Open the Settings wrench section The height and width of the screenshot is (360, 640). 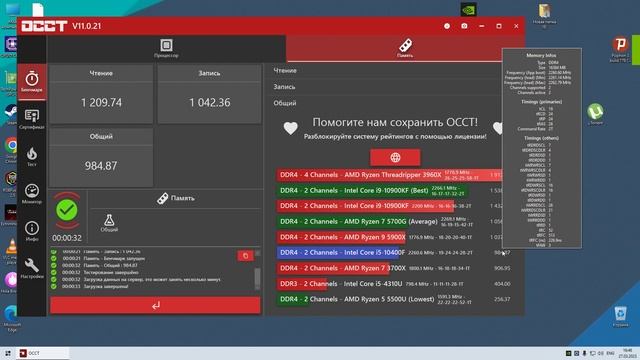[x=32, y=268]
